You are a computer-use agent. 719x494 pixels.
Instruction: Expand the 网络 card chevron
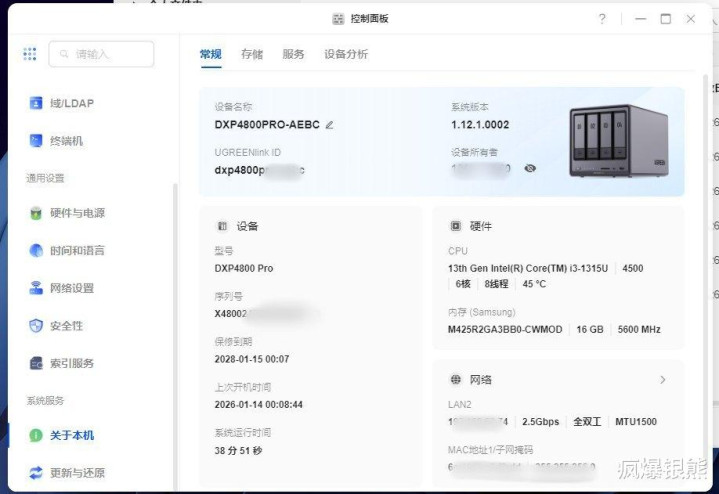(x=663, y=380)
